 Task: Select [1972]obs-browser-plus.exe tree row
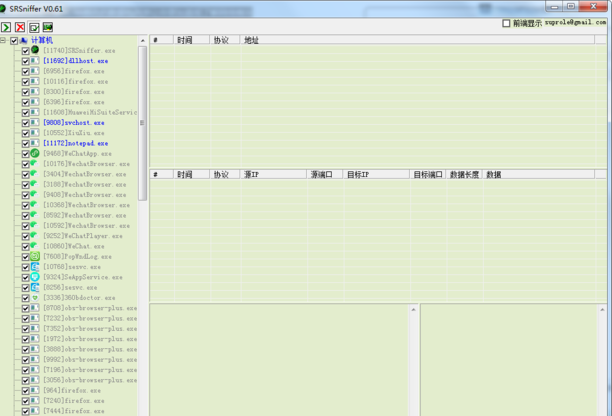click(90, 339)
